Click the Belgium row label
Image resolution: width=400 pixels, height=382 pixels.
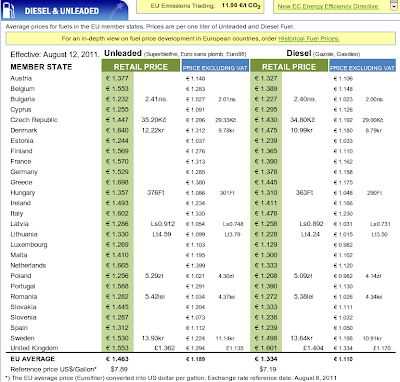coord(22,89)
